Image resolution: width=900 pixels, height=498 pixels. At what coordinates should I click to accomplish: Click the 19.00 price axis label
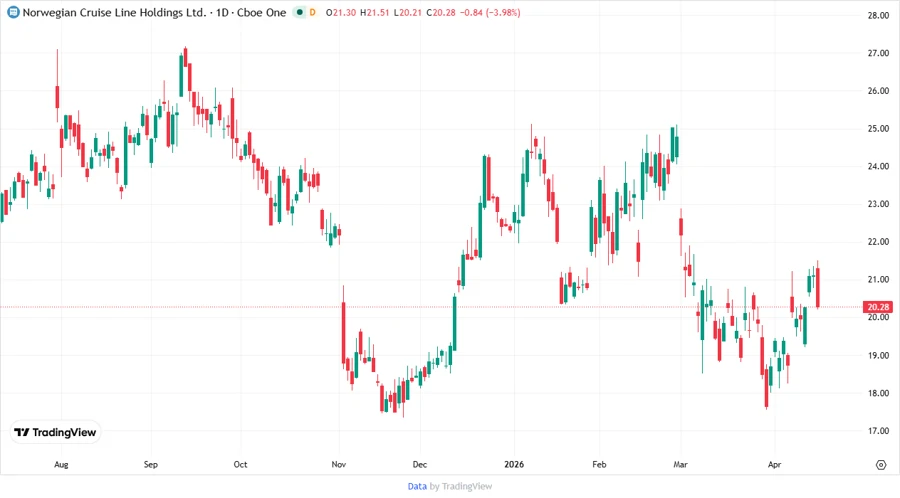click(x=878, y=355)
